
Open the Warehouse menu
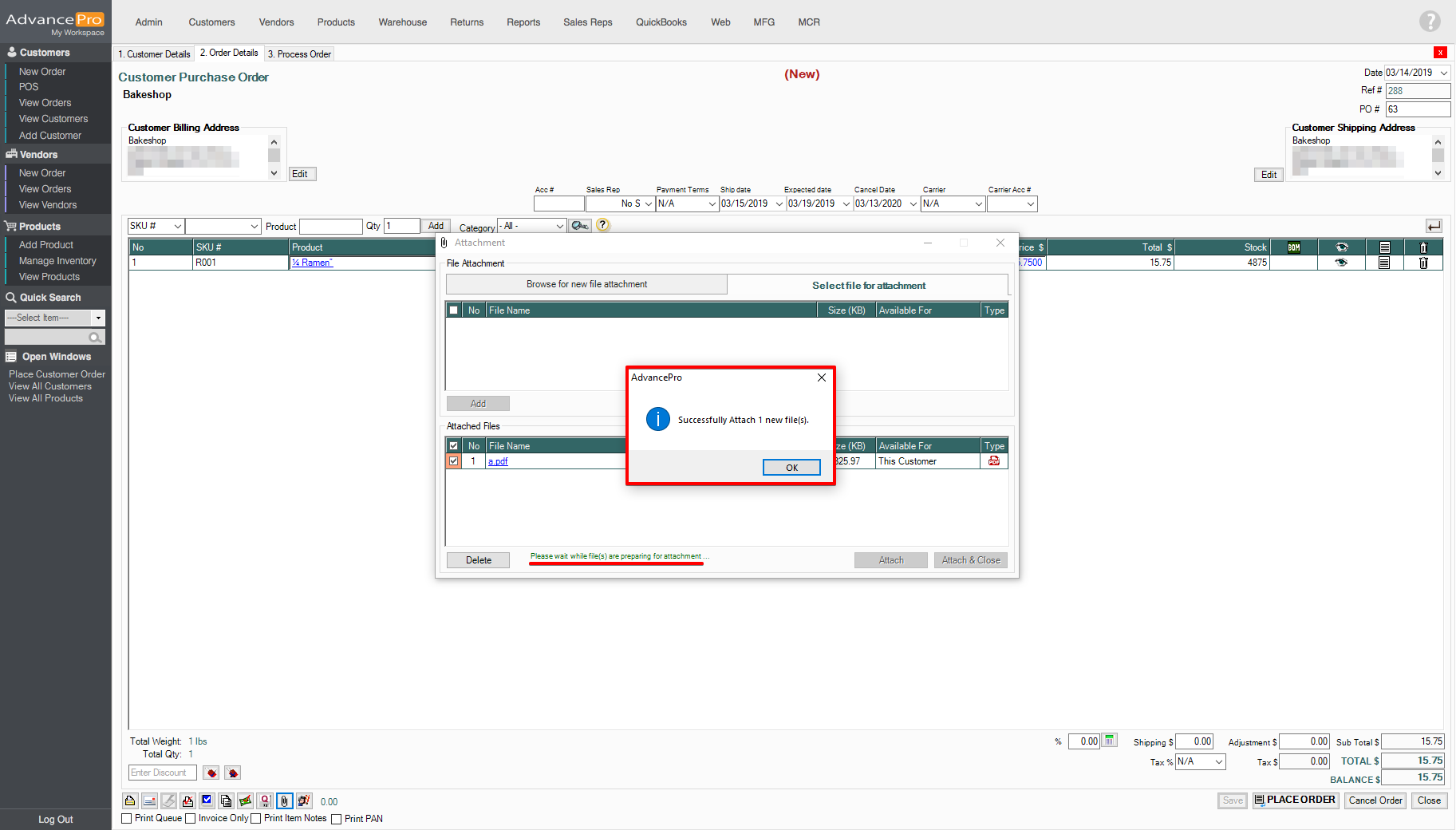[402, 22]
